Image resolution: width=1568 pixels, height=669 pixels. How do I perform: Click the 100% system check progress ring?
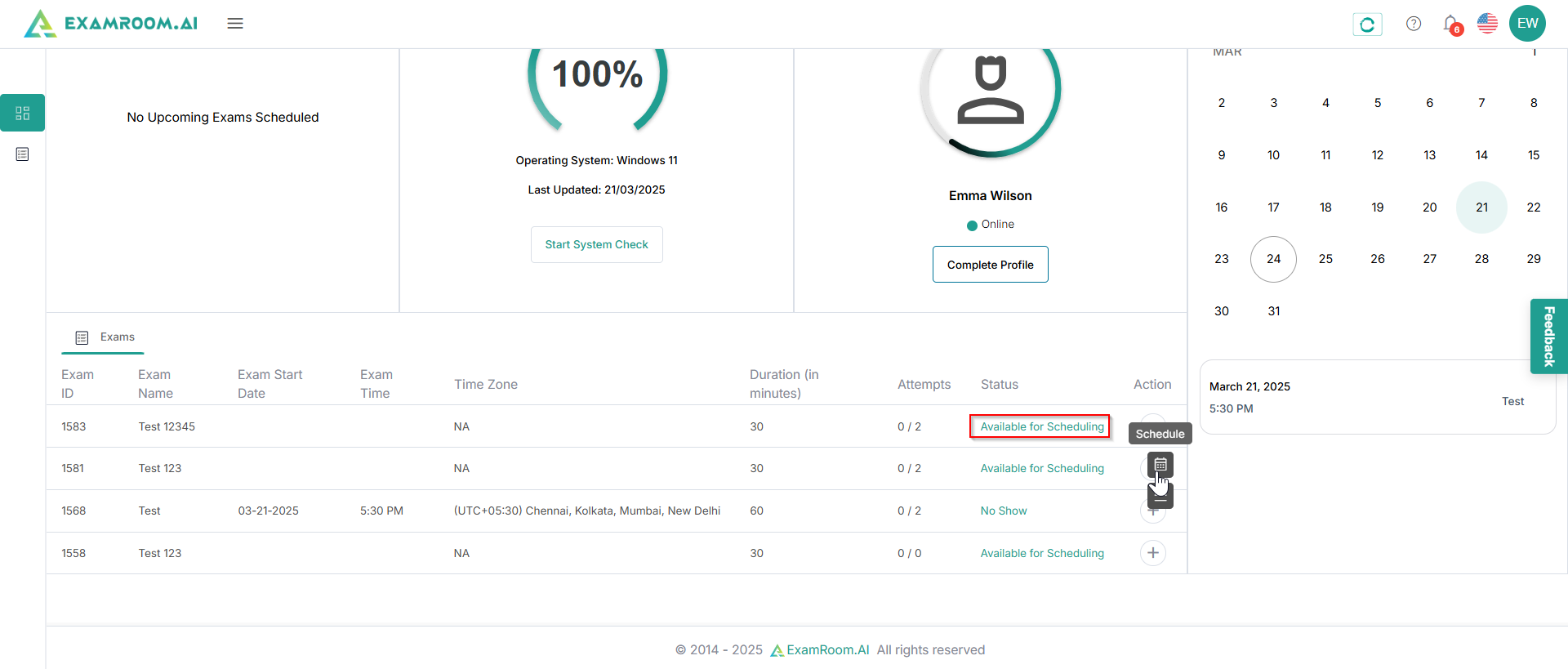597,88
